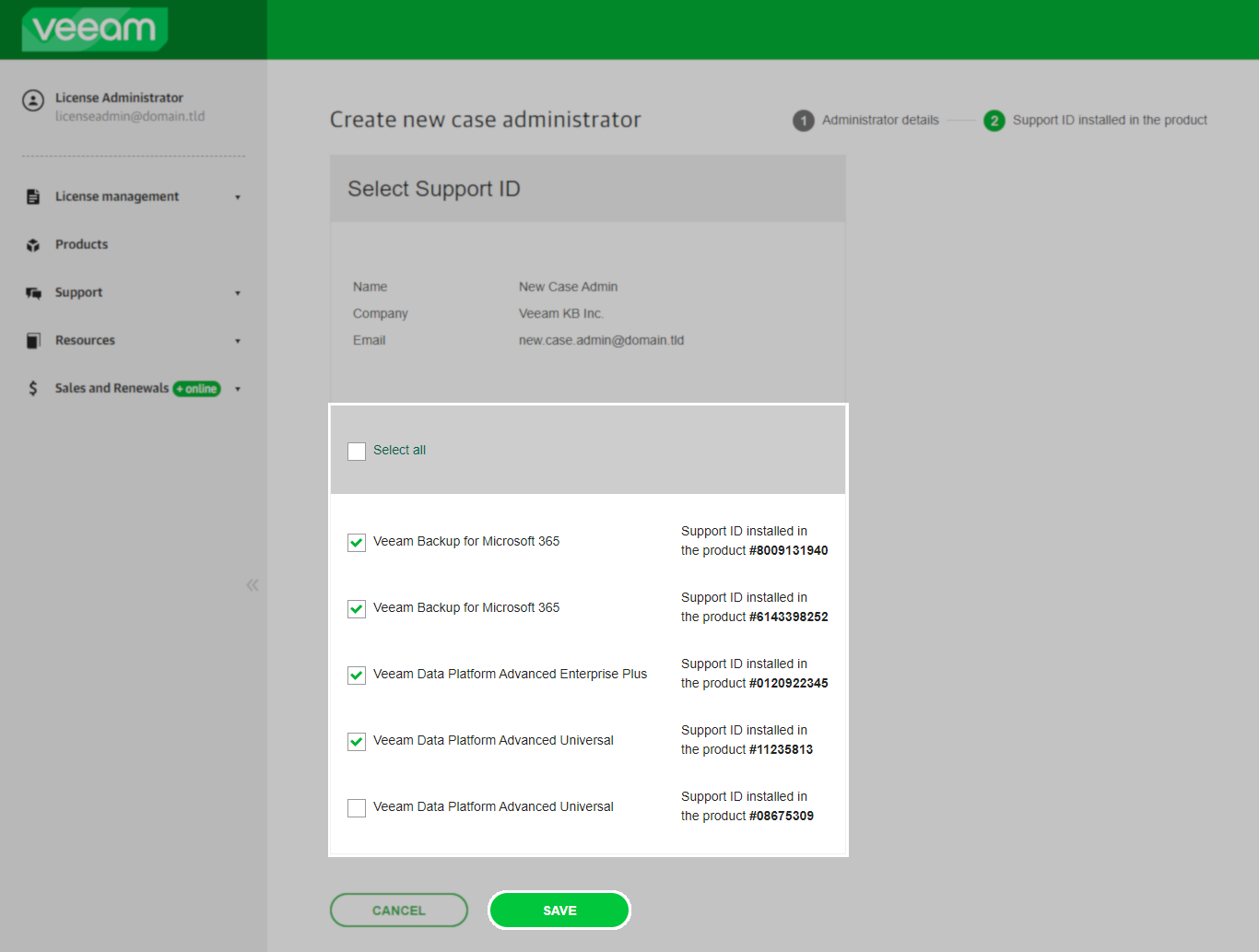Click the Name field label

click(370, 287)
